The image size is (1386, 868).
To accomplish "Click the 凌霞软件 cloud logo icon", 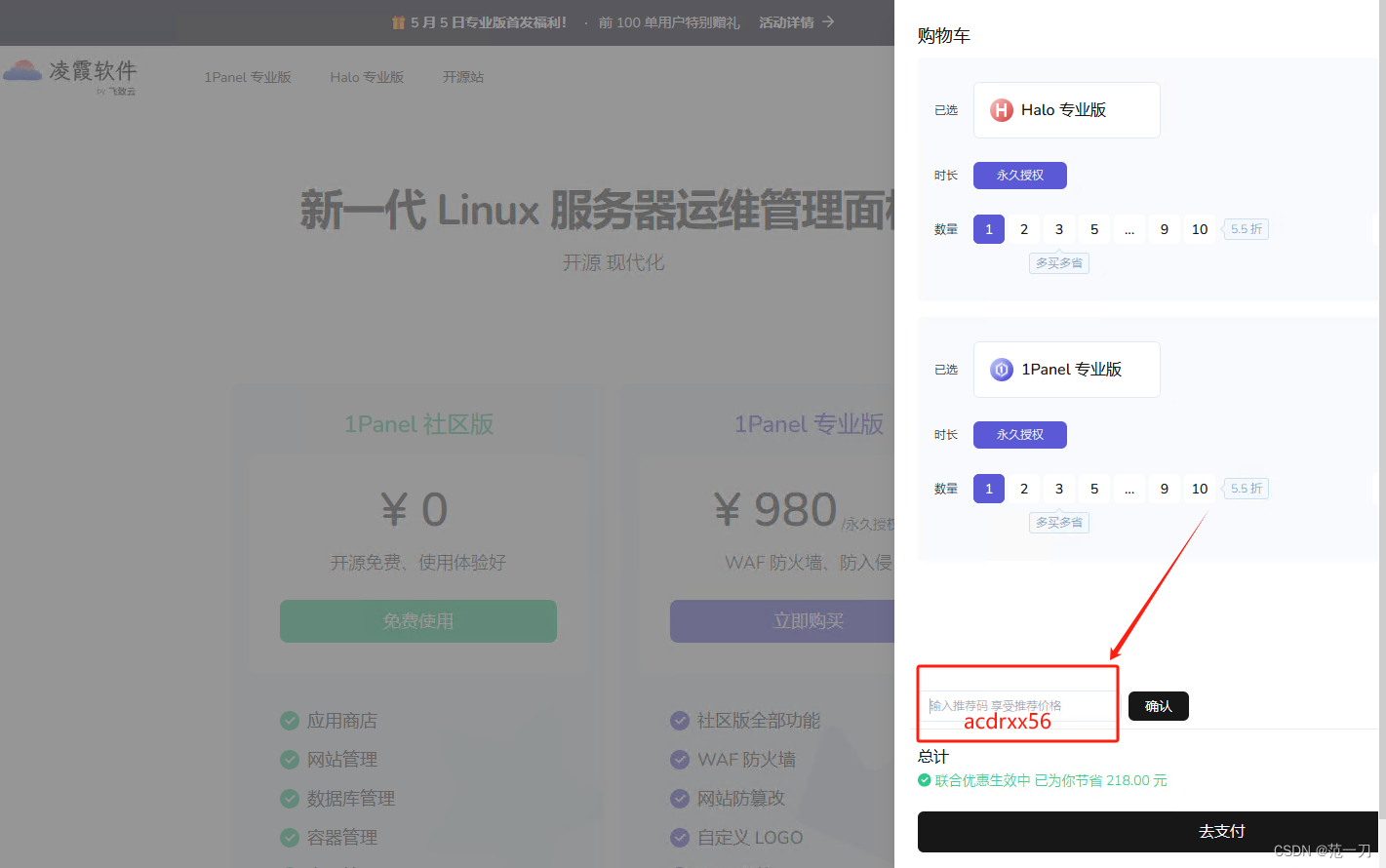I will [22, 70].
